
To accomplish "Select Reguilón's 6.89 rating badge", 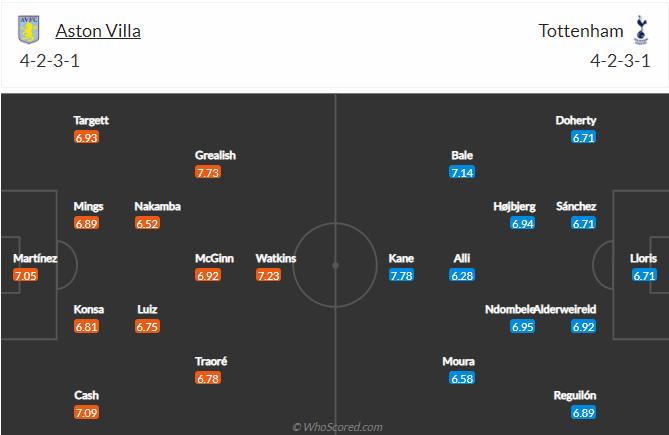I will pos(583,412).
